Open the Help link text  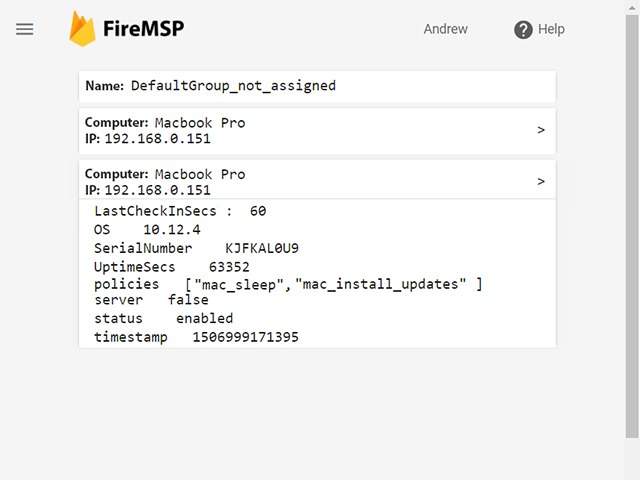click(x=551, y=29)
